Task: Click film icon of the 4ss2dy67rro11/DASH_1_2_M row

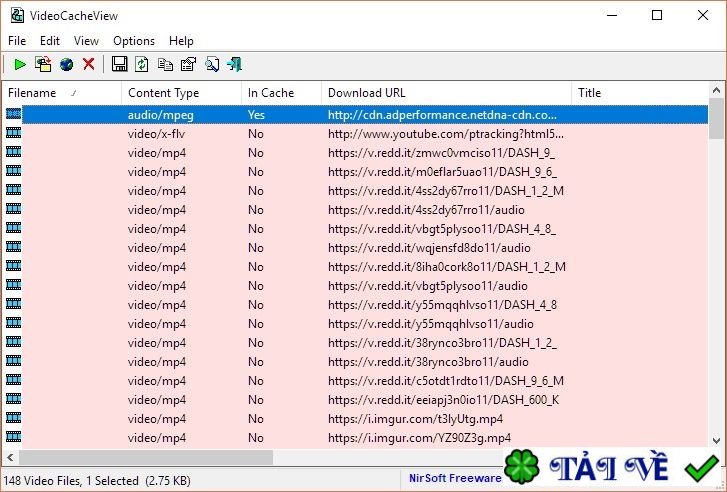Action: click(13, 190)
